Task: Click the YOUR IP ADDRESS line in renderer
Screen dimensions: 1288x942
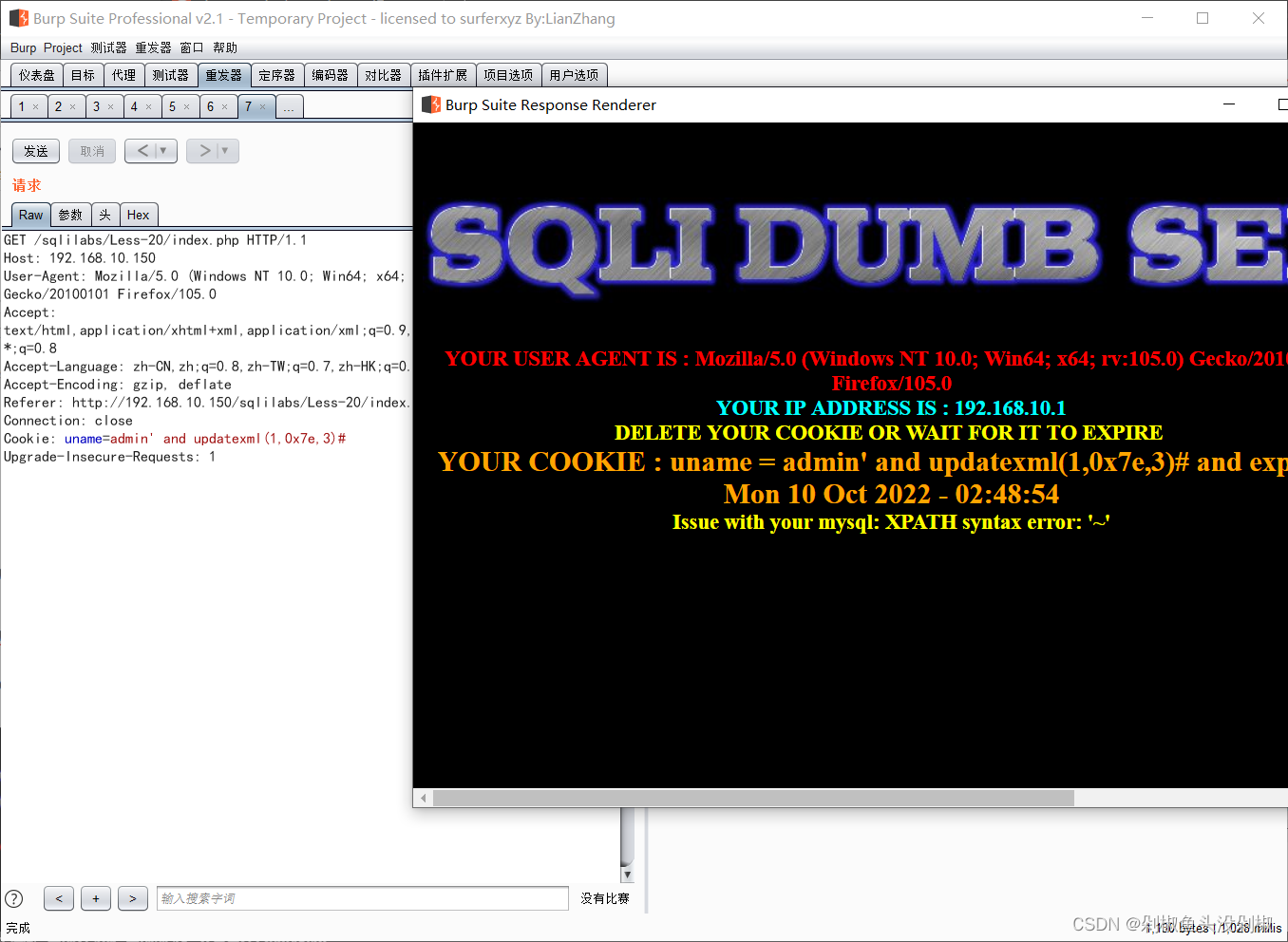Action: click(x=891, y=408)
